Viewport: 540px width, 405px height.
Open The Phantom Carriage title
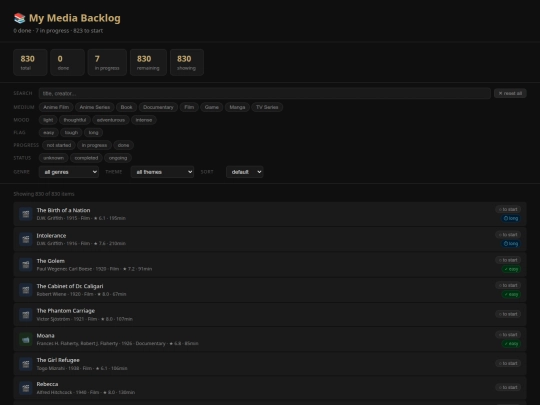tap(66, 311)
